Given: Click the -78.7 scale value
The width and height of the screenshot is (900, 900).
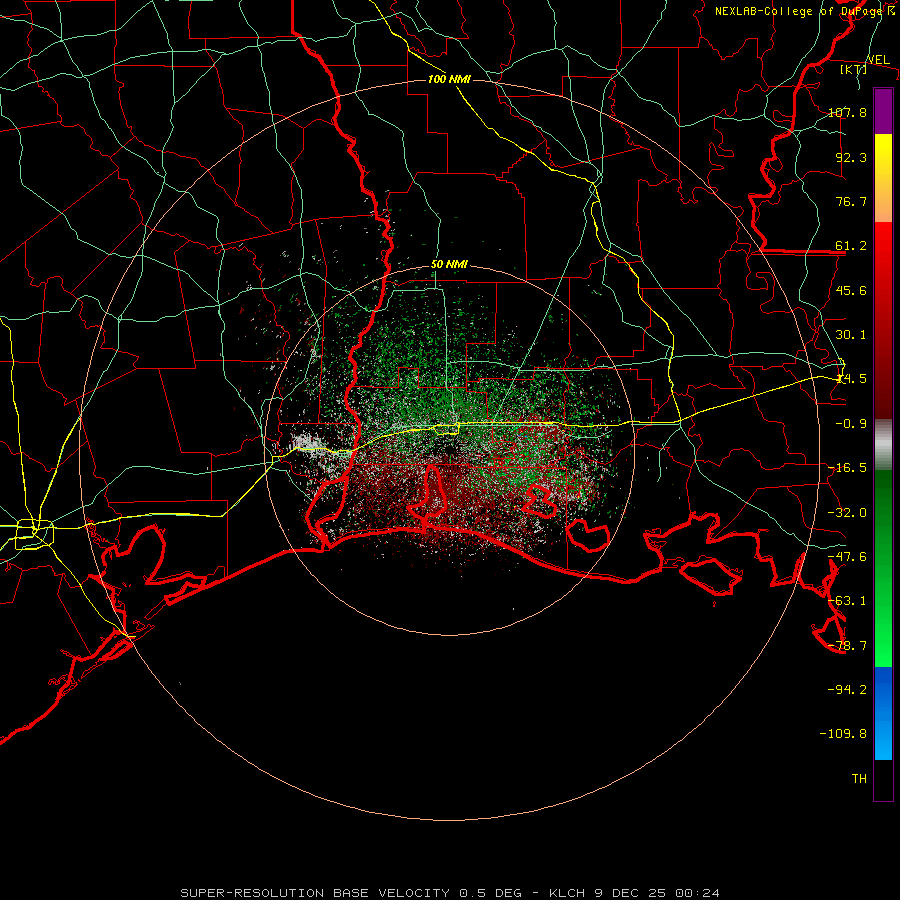Looking at the screenshot, I should (x=847, y=646).
